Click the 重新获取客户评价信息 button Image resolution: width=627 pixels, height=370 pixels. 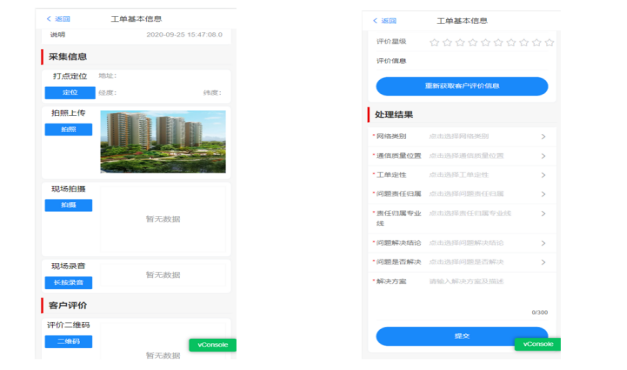pos(462,86)
